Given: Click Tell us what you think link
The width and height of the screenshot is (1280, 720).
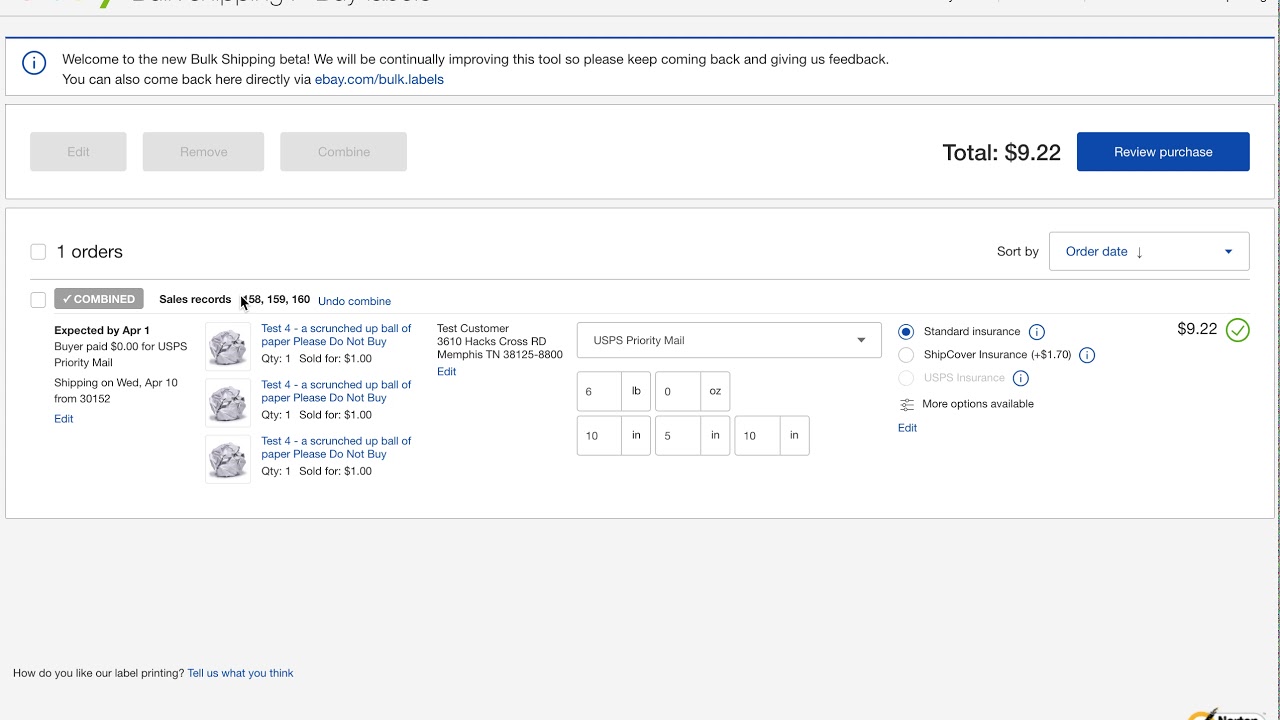Looking at the screenshot, I should [240, 673].
